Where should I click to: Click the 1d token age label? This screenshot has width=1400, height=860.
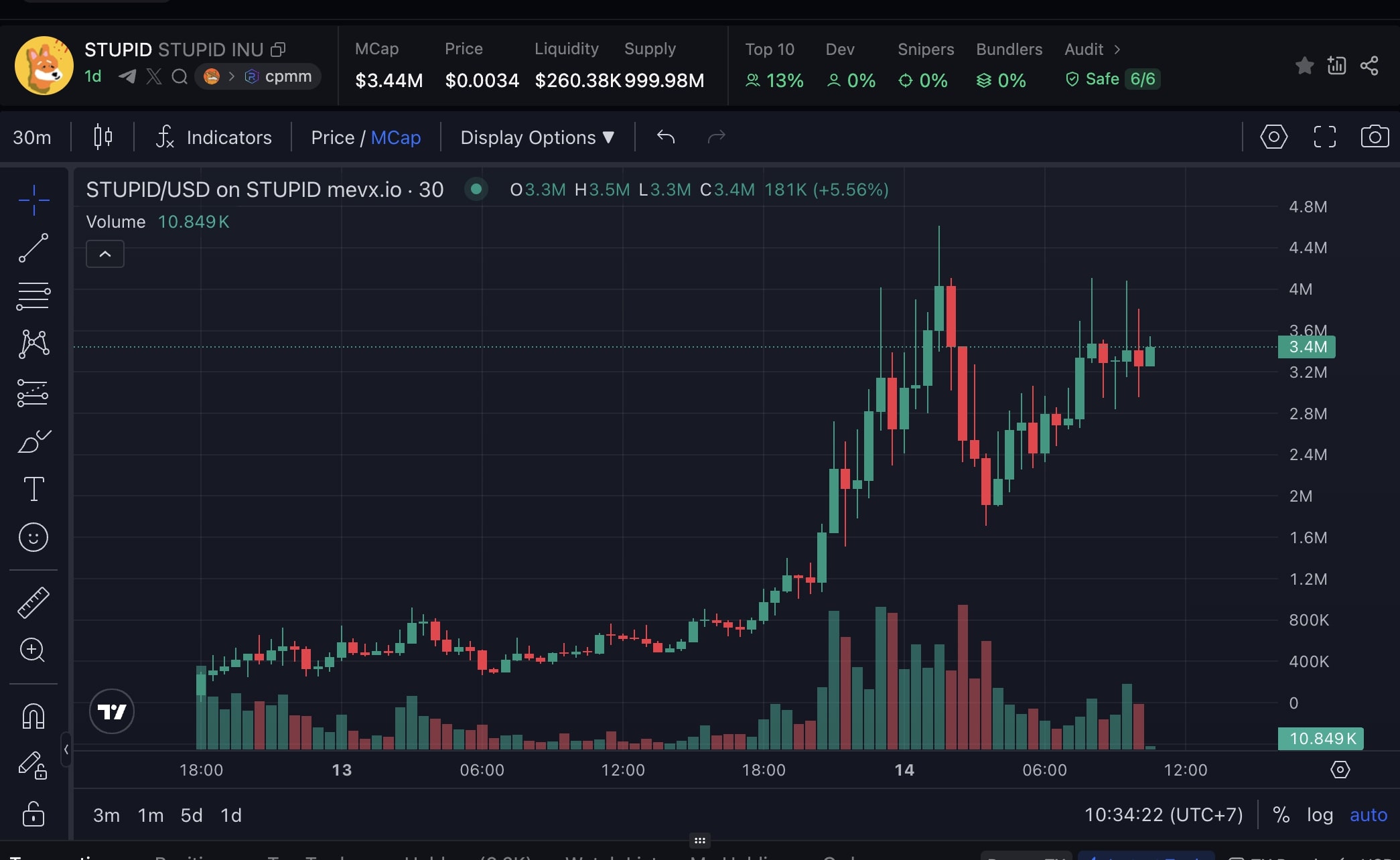[93, 76]
